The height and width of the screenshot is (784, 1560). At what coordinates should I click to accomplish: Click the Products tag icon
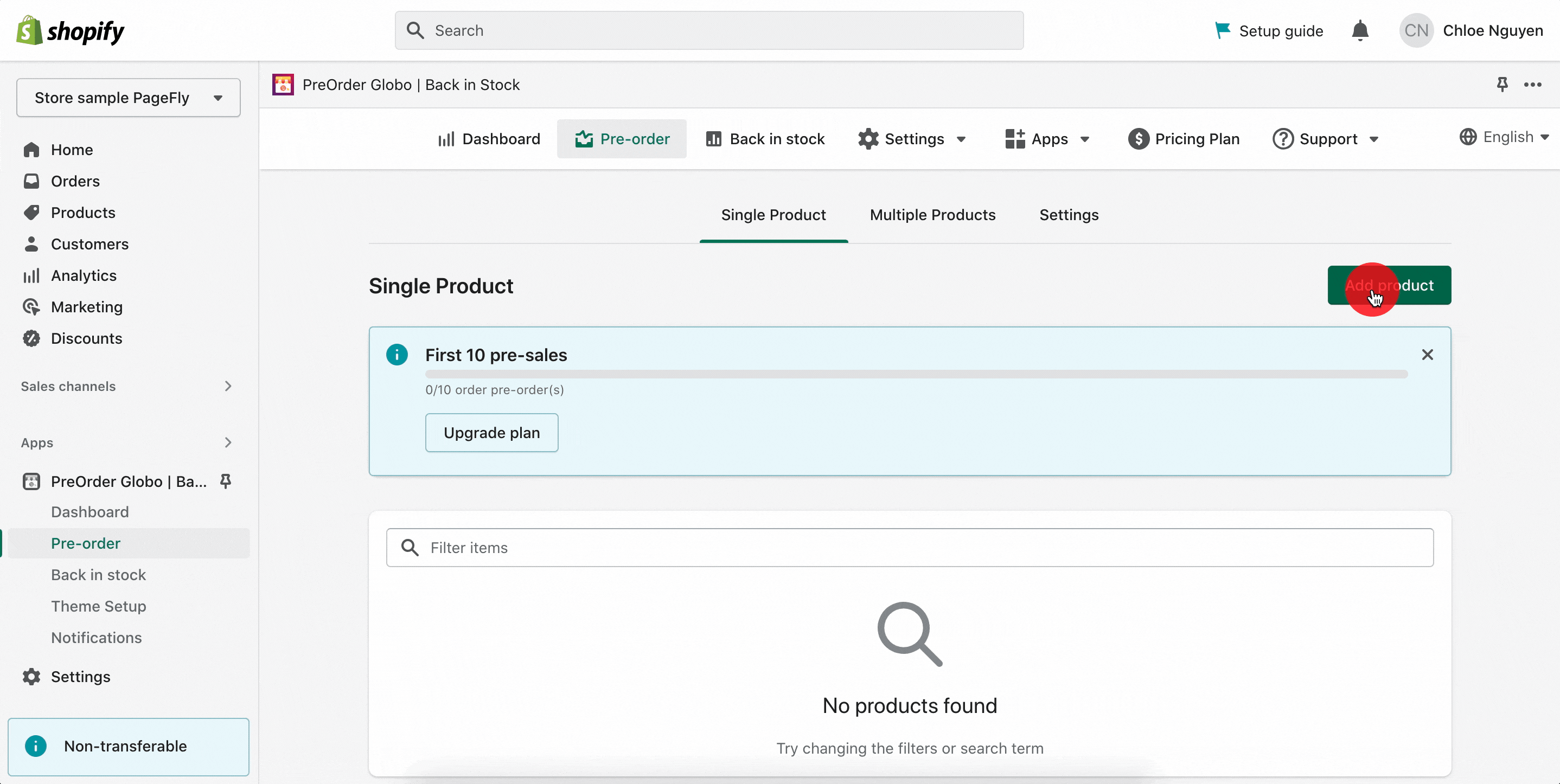tap(31, 213)
